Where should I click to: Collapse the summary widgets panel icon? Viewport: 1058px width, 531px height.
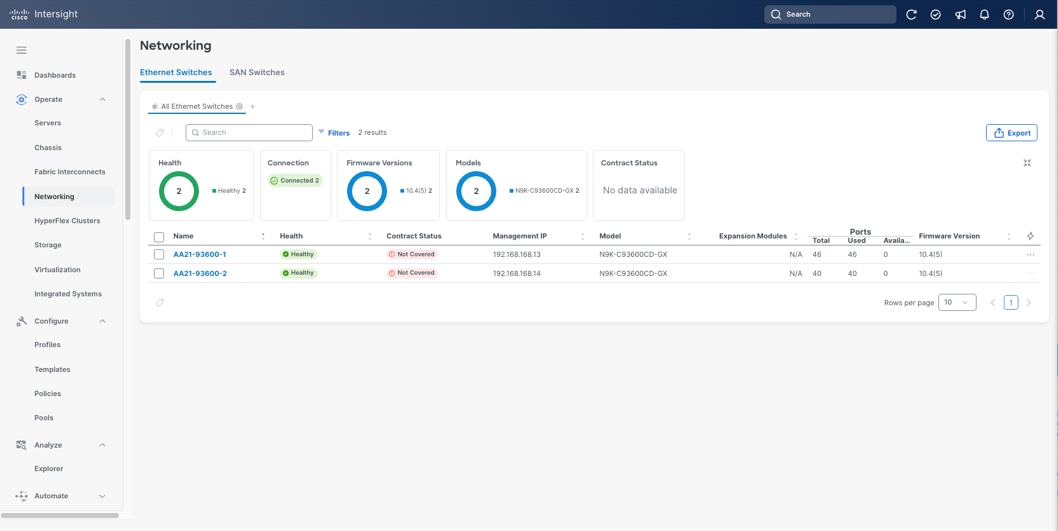1027,163
